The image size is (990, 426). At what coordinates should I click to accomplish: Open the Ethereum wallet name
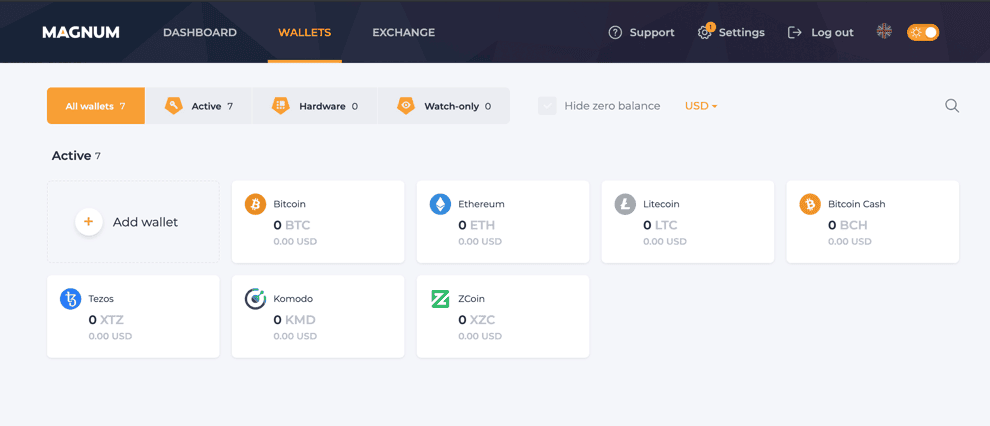point(481,204)
